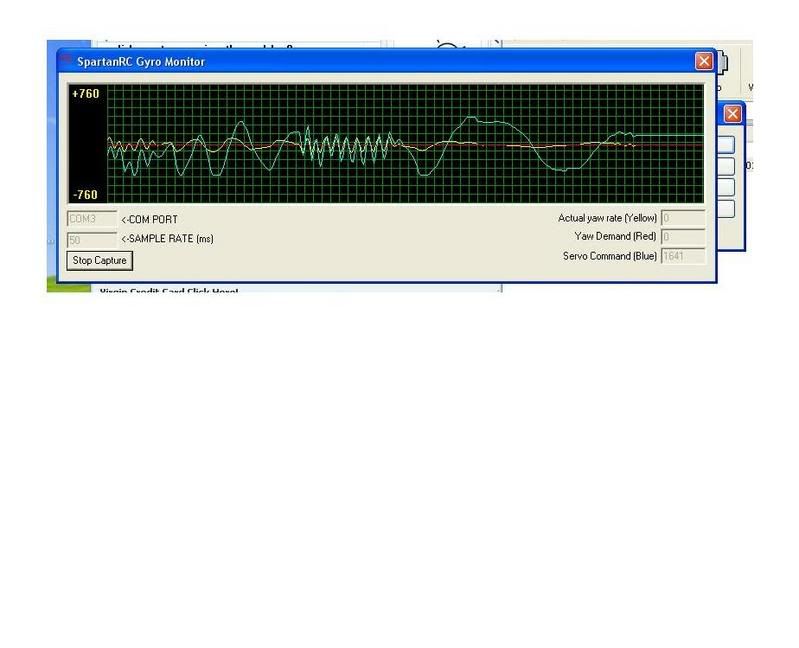Click the +760 scale label
Viewport: 799px width, 648px height.
coord(86,94)
